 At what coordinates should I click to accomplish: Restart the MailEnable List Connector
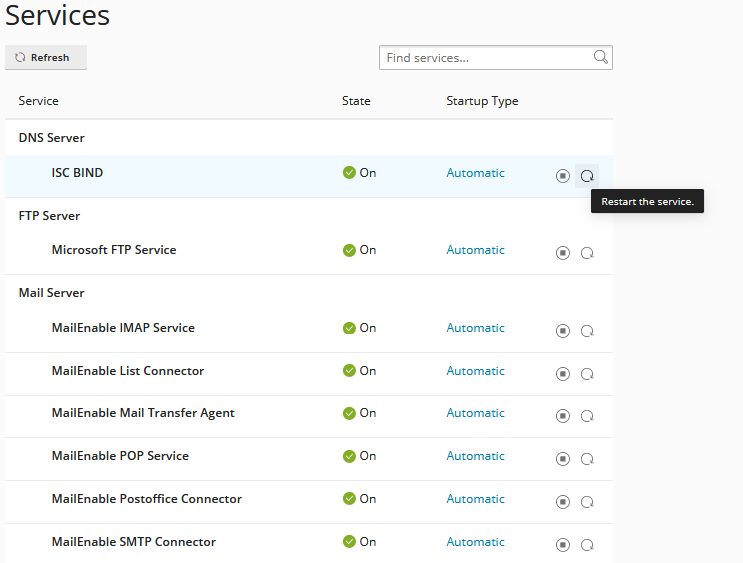tap(587, 374)
